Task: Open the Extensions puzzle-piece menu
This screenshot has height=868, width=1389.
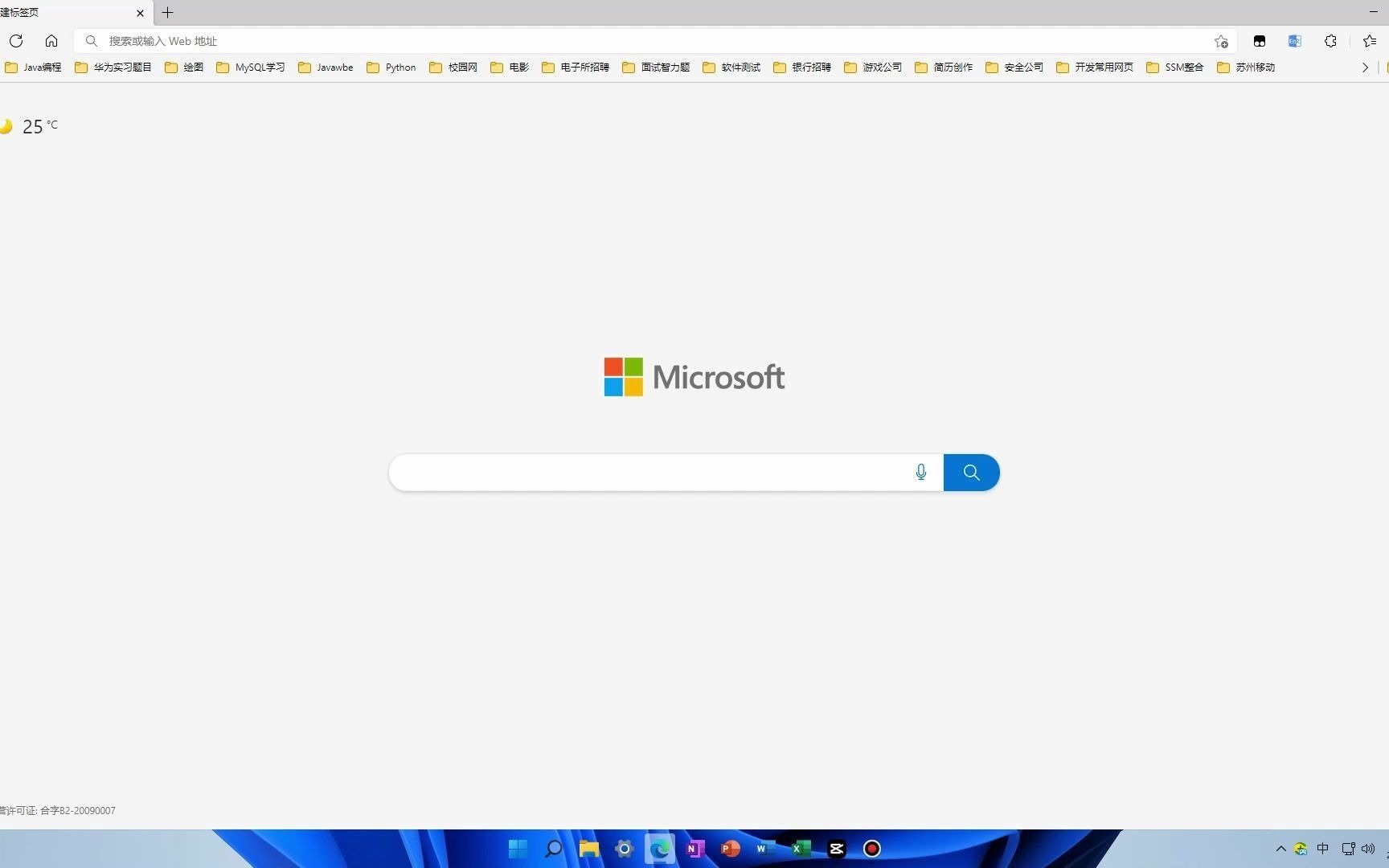Action: [1330, 41]
